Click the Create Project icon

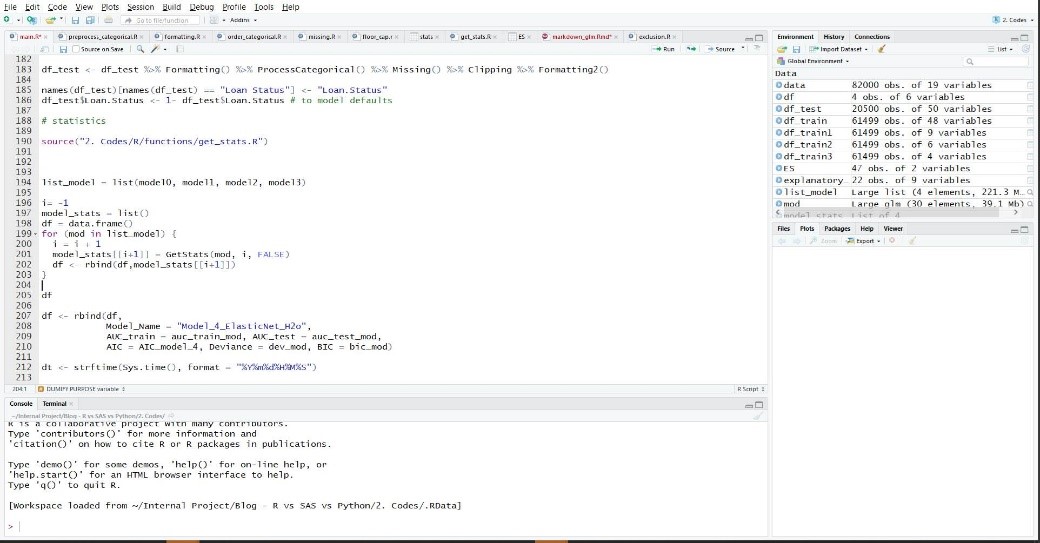click(31, 20)
